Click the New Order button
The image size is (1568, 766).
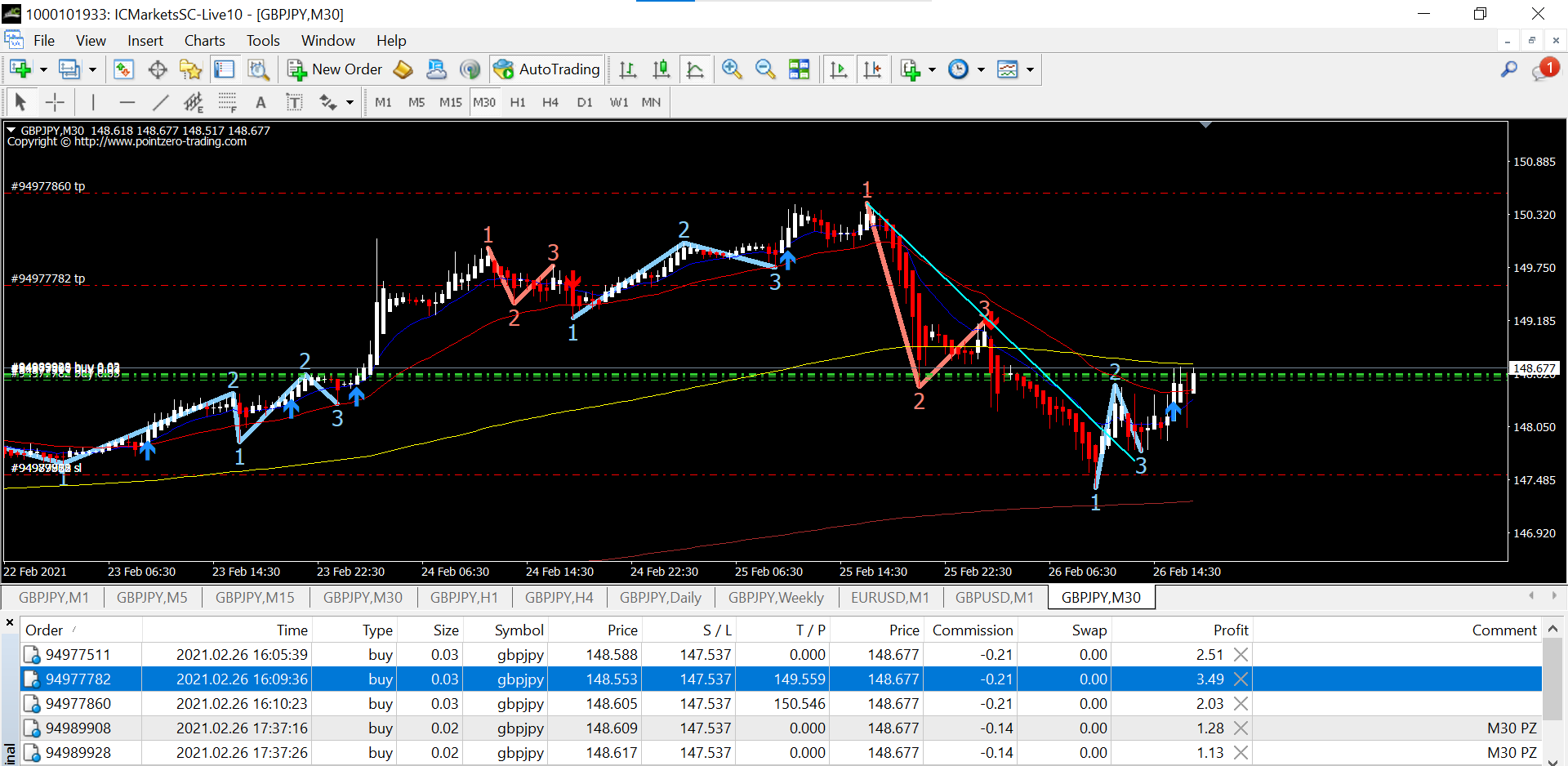[x=335, y=69]
